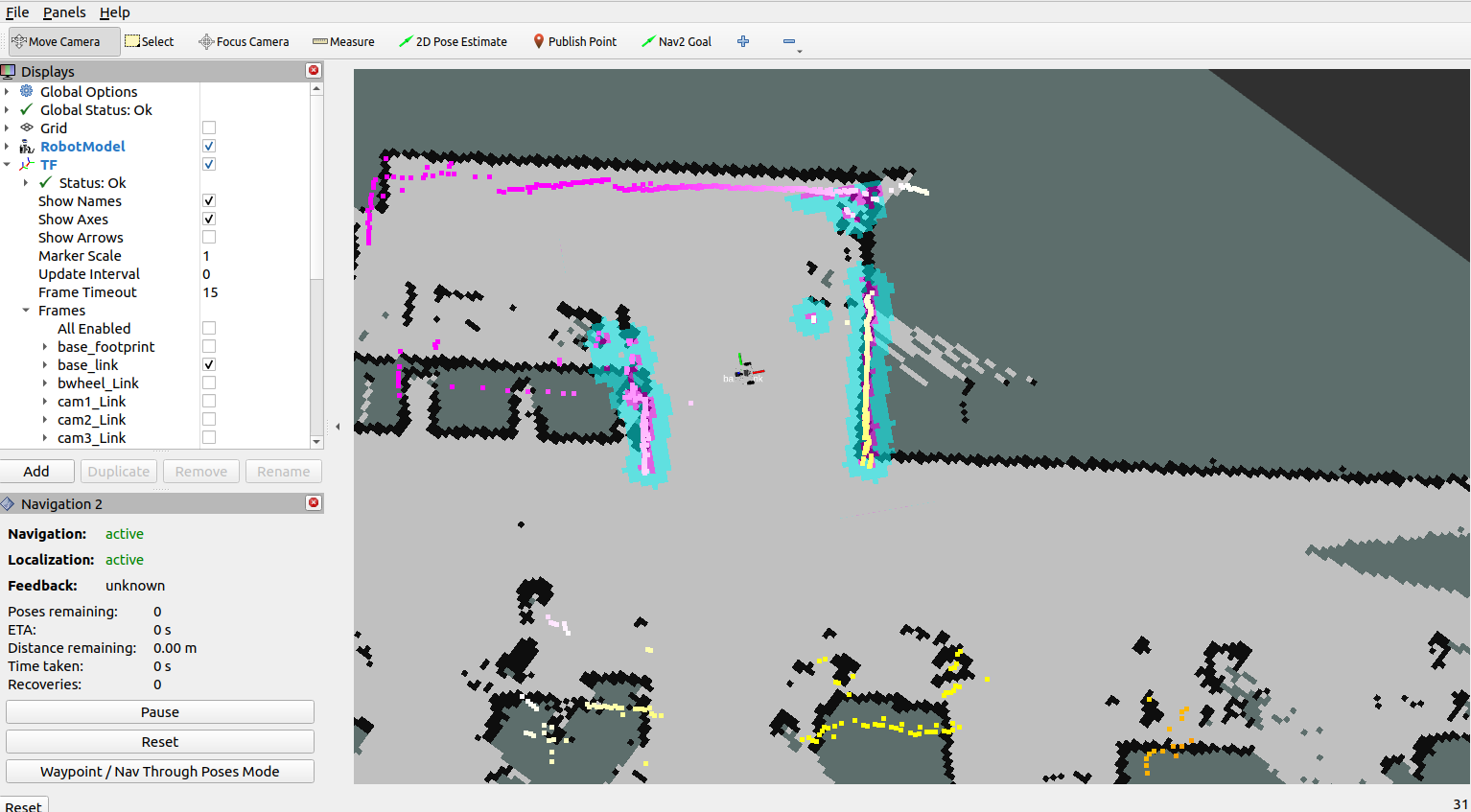Click the TF display icon
This screenshot has height=812, width=1471.
click(x=27, y=165)
